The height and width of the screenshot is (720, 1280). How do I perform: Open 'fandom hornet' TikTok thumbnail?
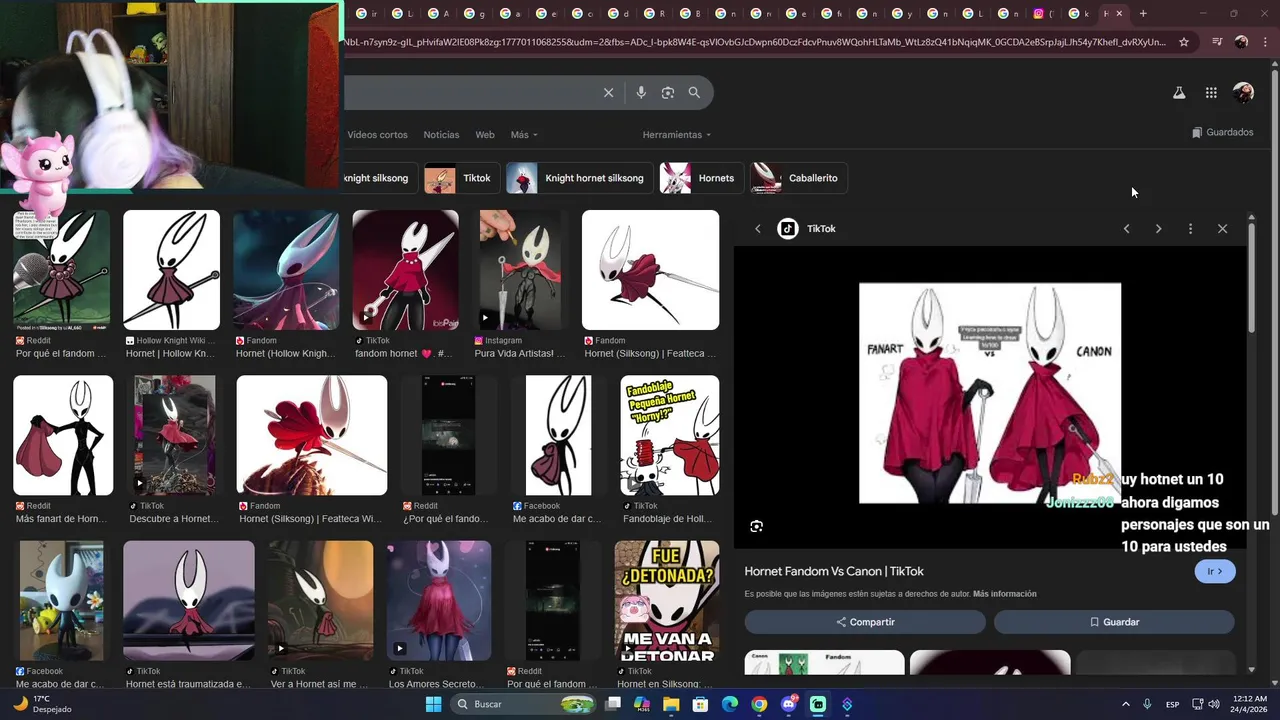[x=405, y=270]
